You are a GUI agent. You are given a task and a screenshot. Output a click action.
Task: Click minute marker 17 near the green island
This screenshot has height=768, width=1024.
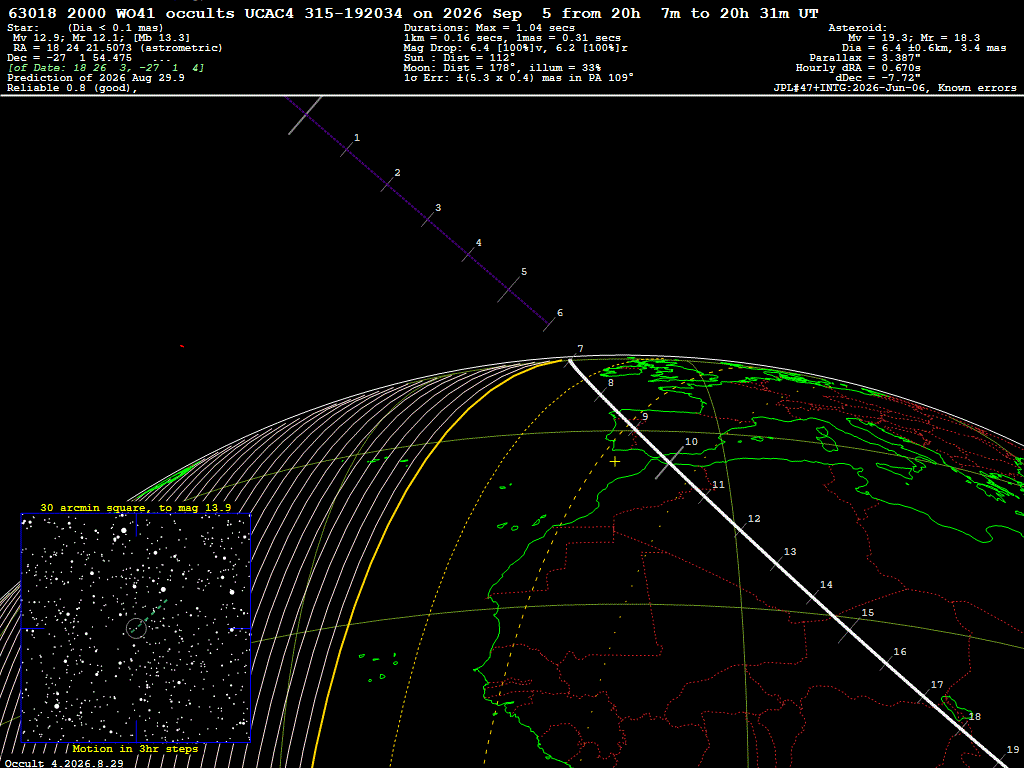[x=936, y=684]
